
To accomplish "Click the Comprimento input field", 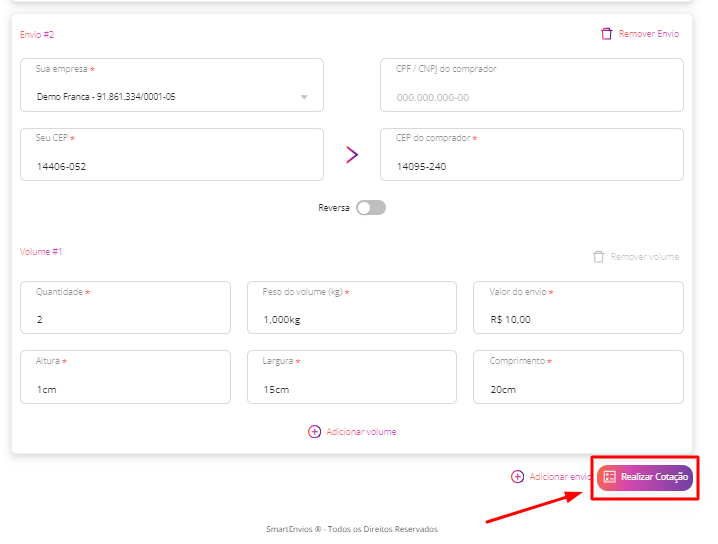I will [578, 377].
